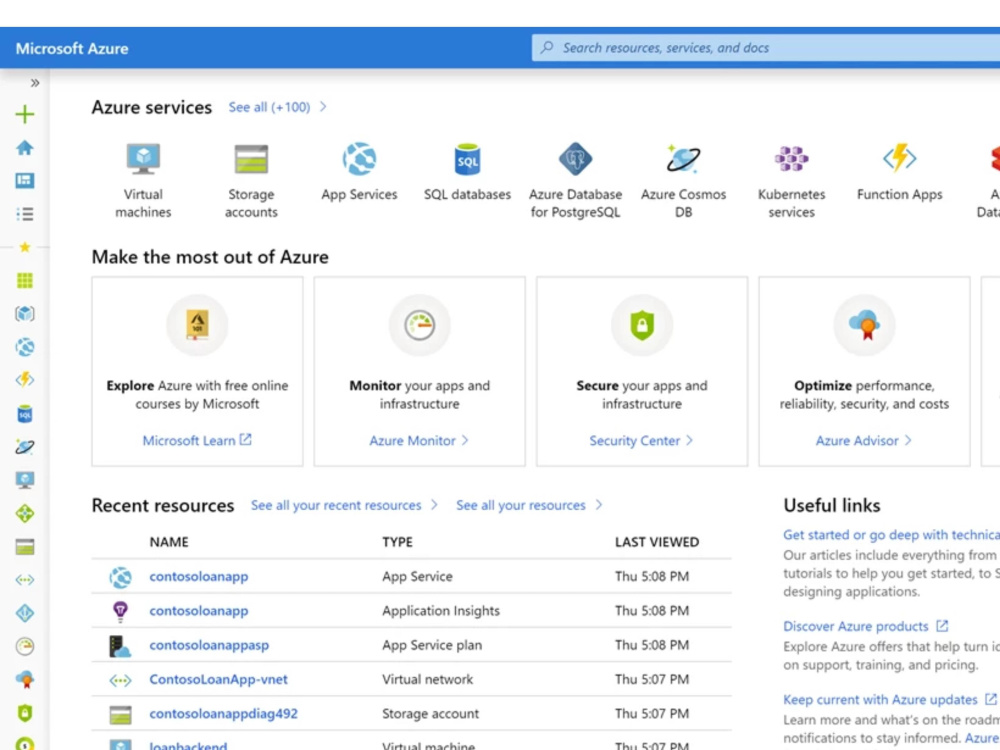The image size is (1000, 750).
Task: Open contosoloanappasp App Service plan
Action: coord(209,645)
